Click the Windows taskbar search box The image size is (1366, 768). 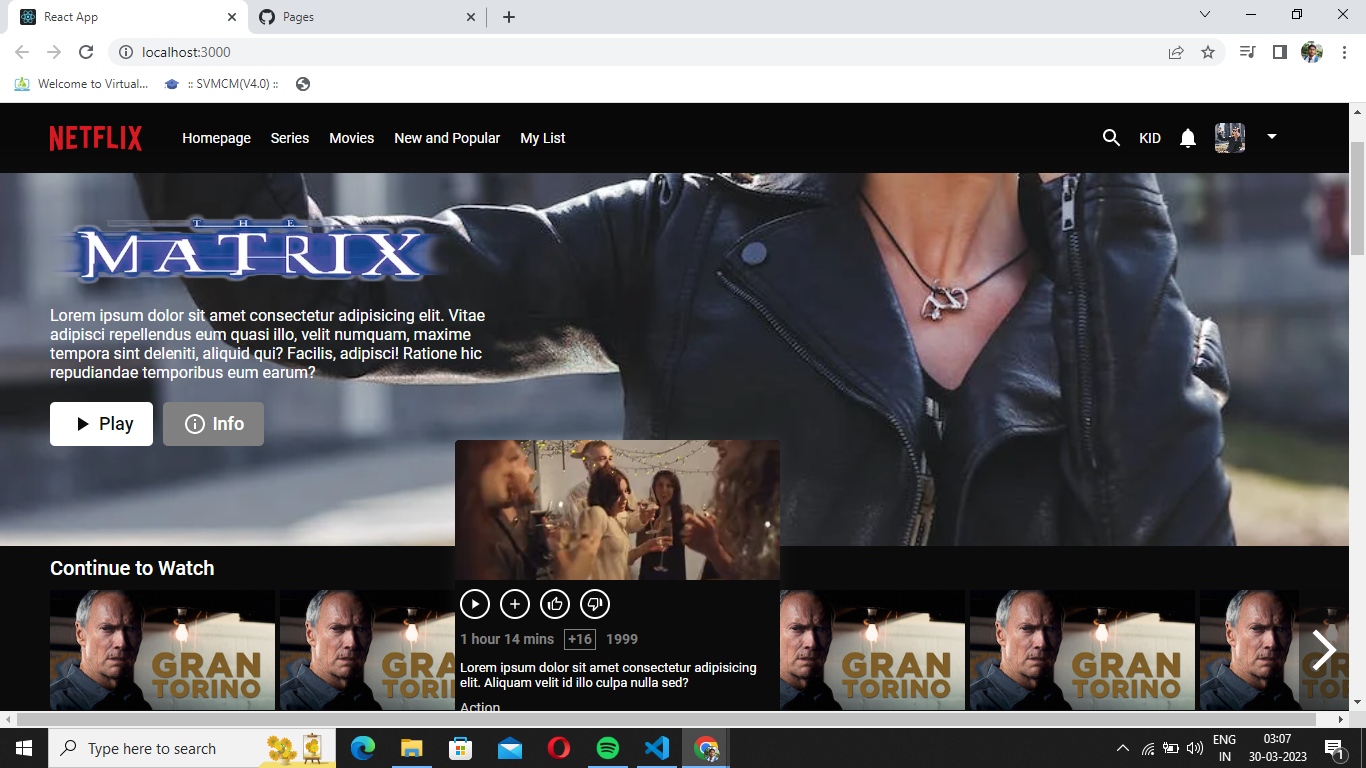coord(192,748)
